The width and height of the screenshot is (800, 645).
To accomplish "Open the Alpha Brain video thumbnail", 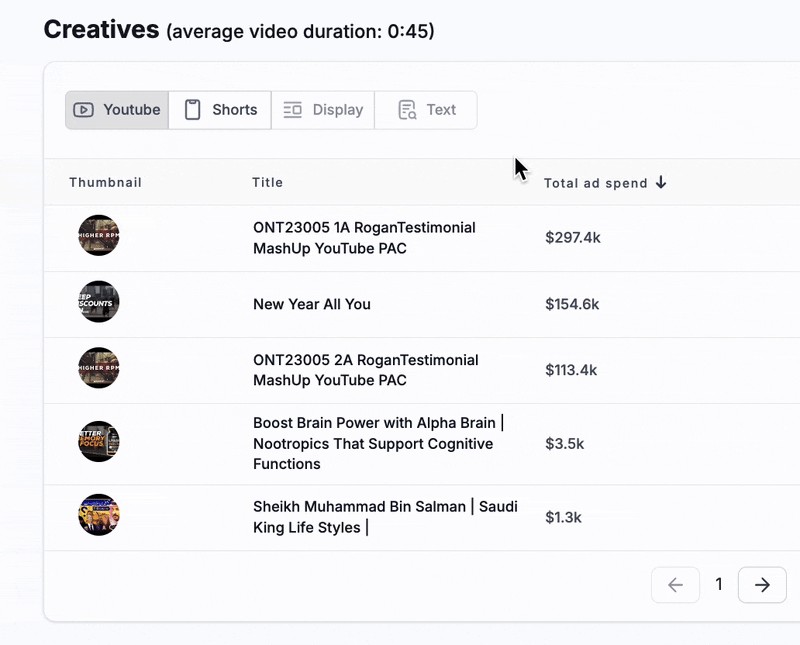I will point(98,441).
